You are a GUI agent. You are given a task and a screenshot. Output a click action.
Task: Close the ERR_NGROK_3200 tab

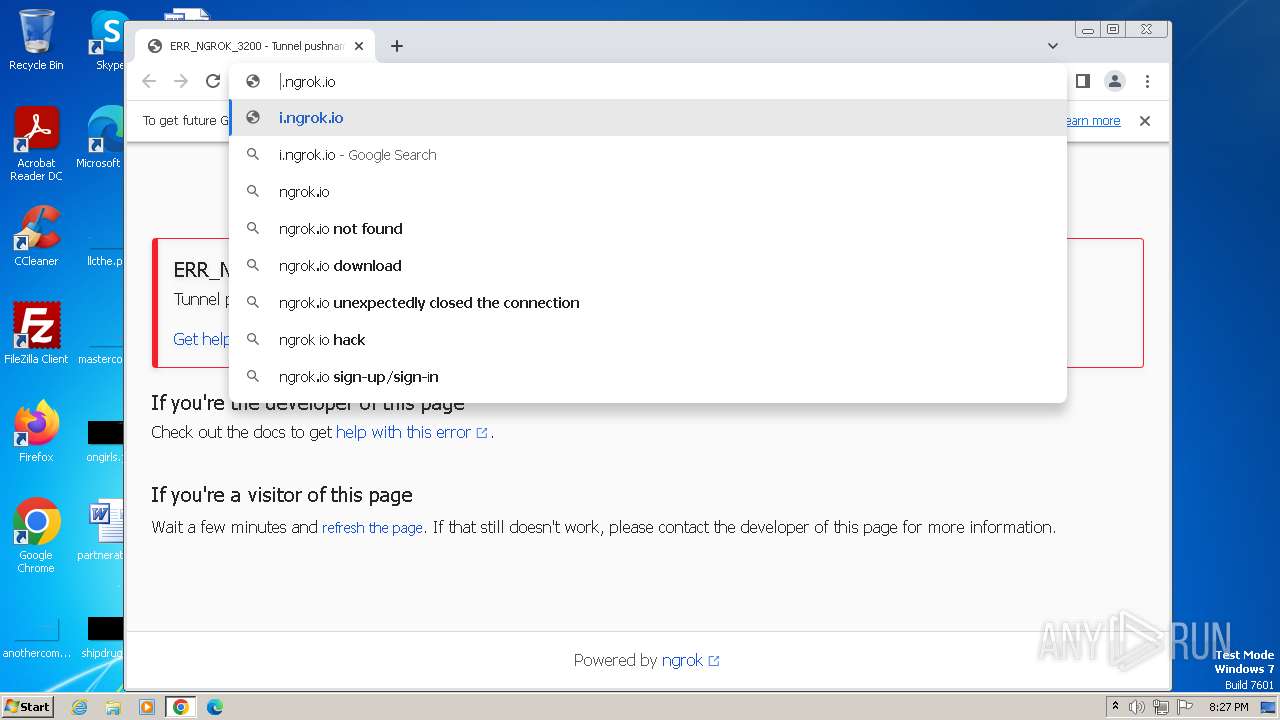point(359,46)
